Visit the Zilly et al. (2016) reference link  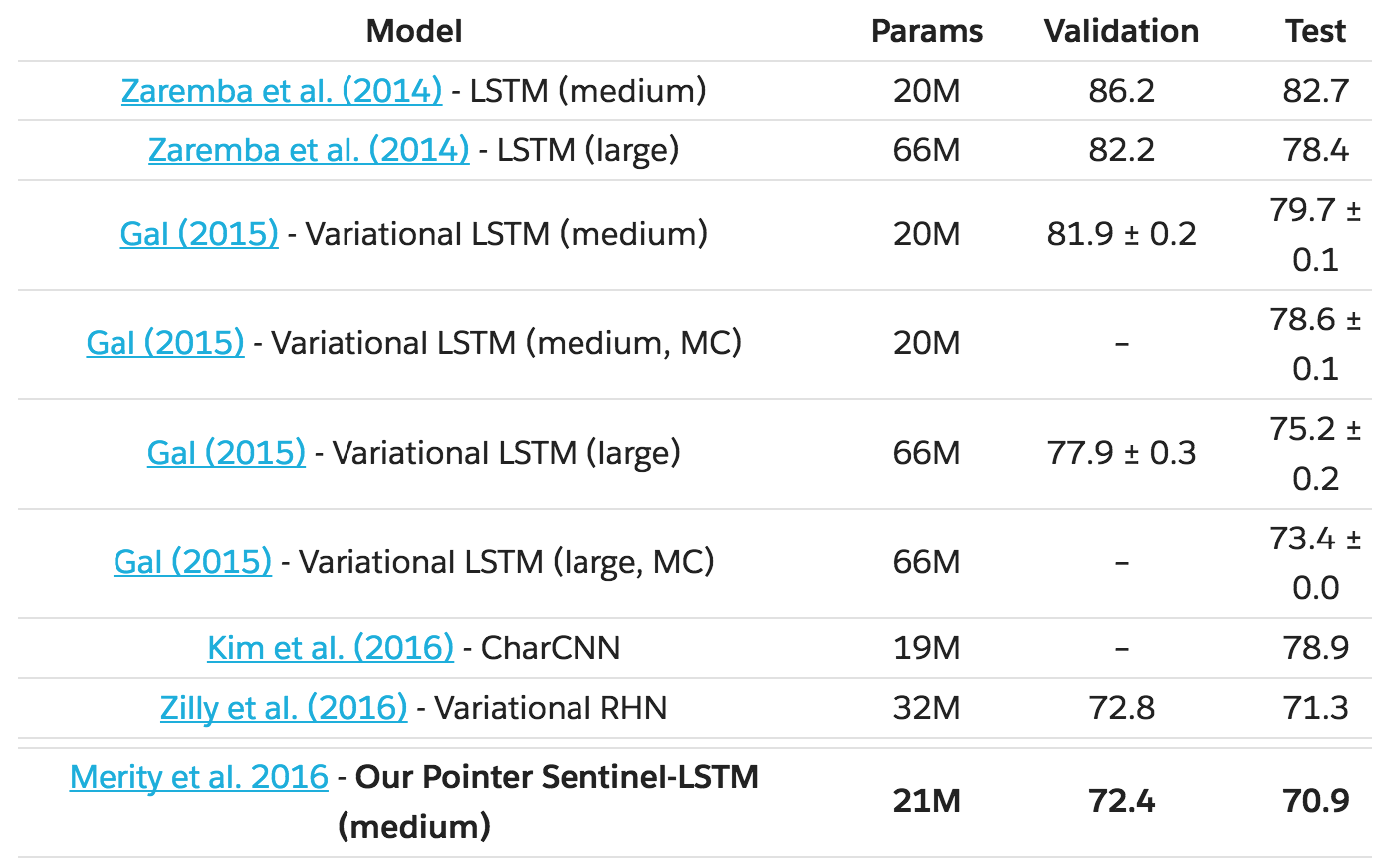(x=284, y=708)
